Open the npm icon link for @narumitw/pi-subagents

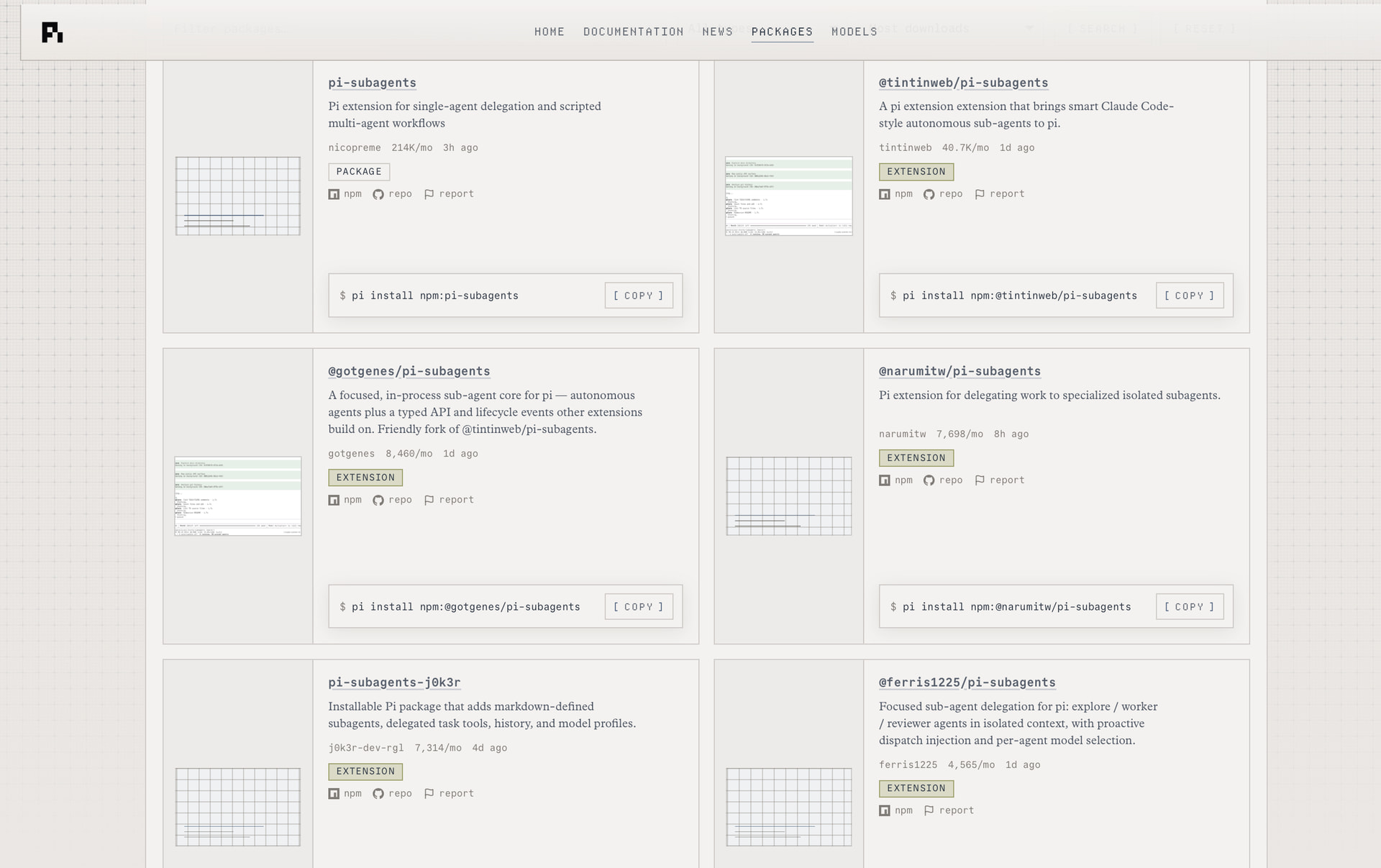click(x=895, y=480)
